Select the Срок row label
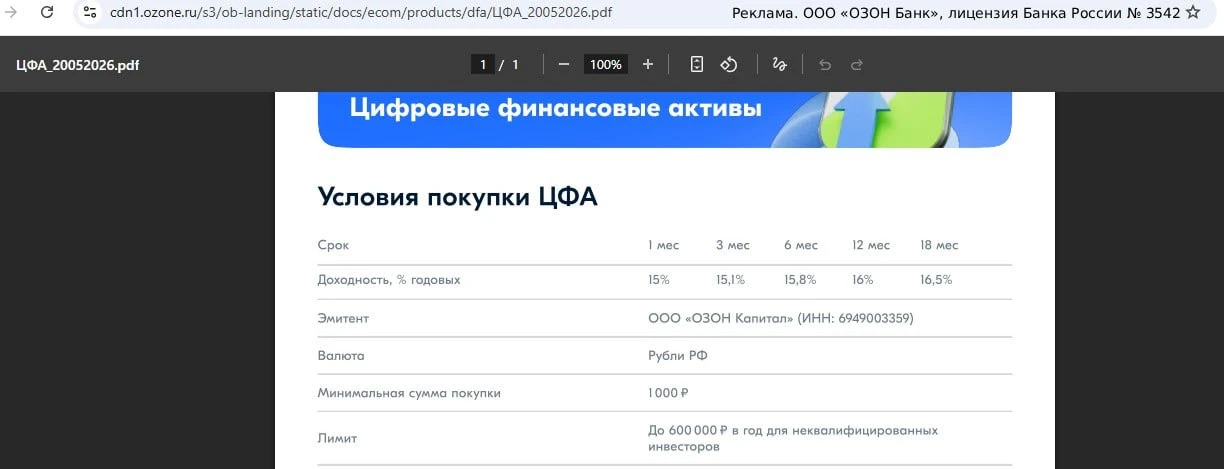The image size is (1224, 469). pyautogui.click(x=334, y=246)
